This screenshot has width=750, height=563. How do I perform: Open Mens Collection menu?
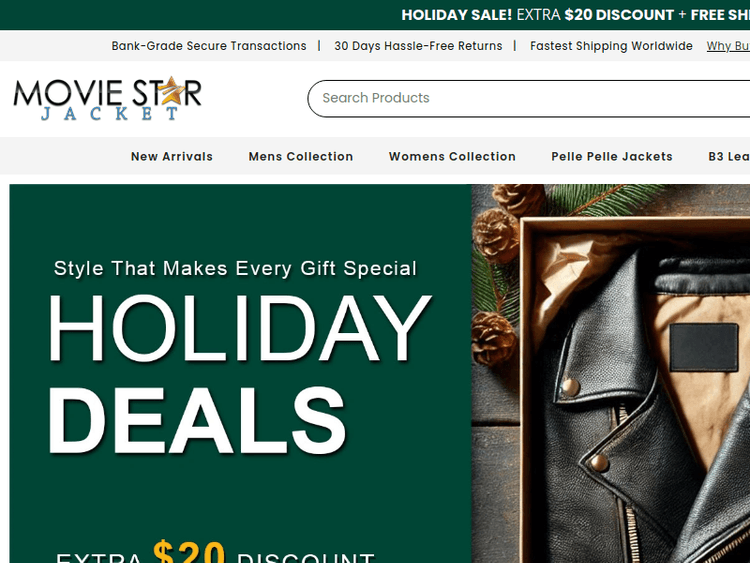(301, 156)
